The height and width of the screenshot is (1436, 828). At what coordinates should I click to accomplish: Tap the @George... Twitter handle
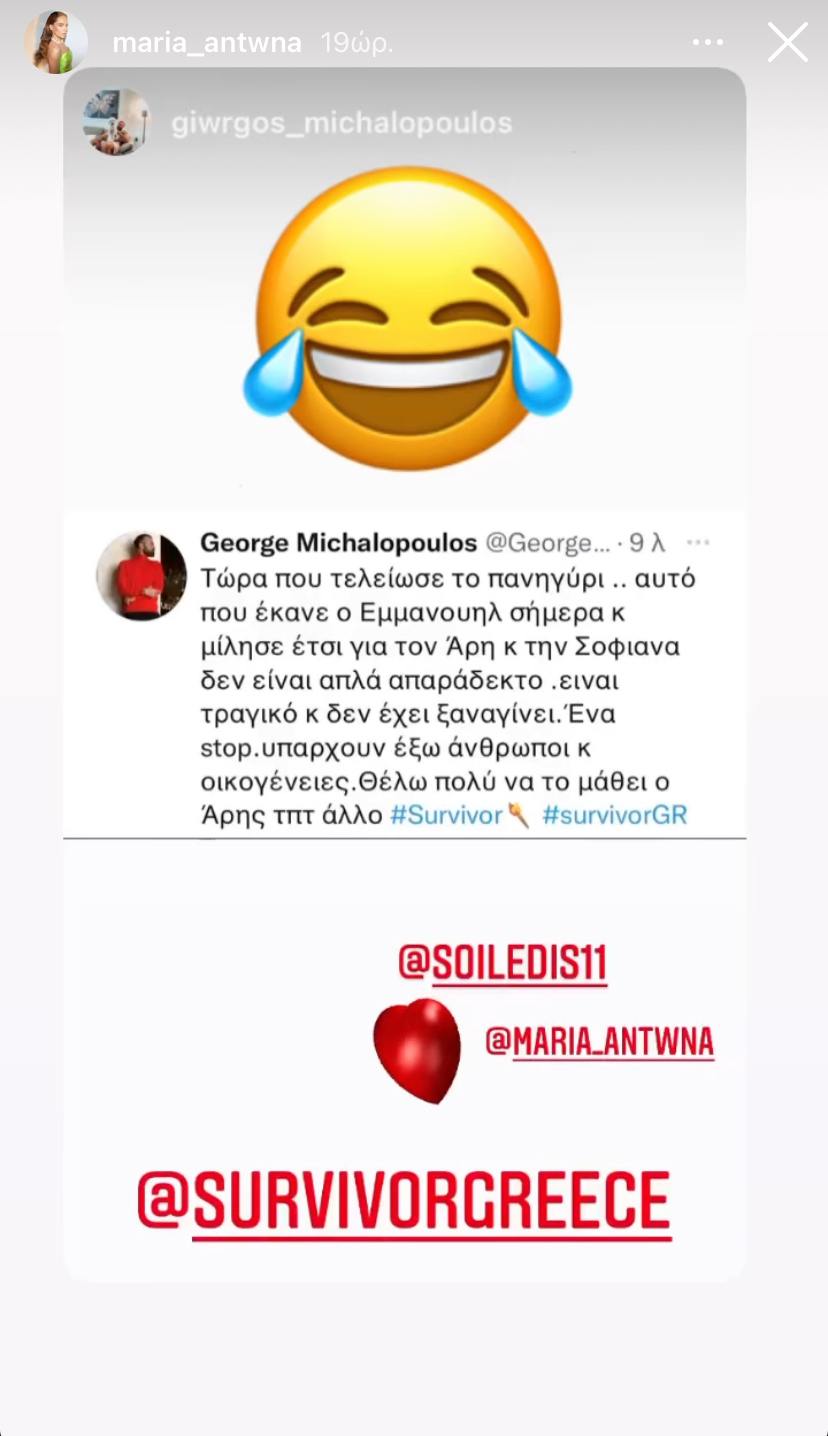pyautogui.click(x=547, y=543)
